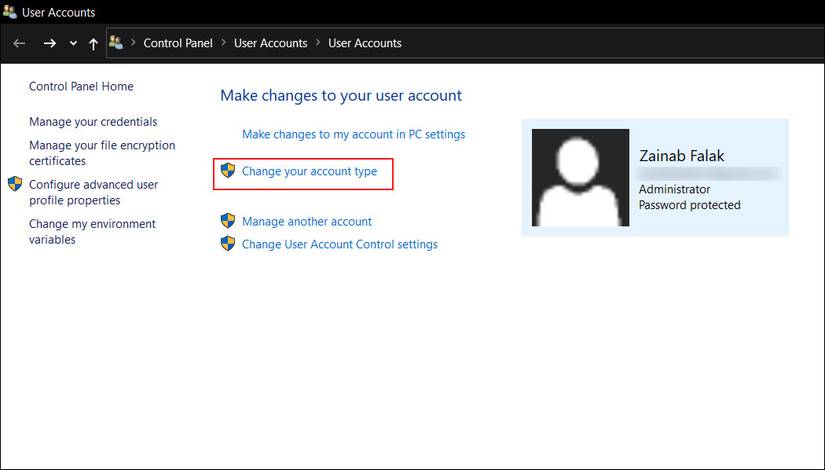Click shield icon beside Change User Account Control settings

(228, 244)
